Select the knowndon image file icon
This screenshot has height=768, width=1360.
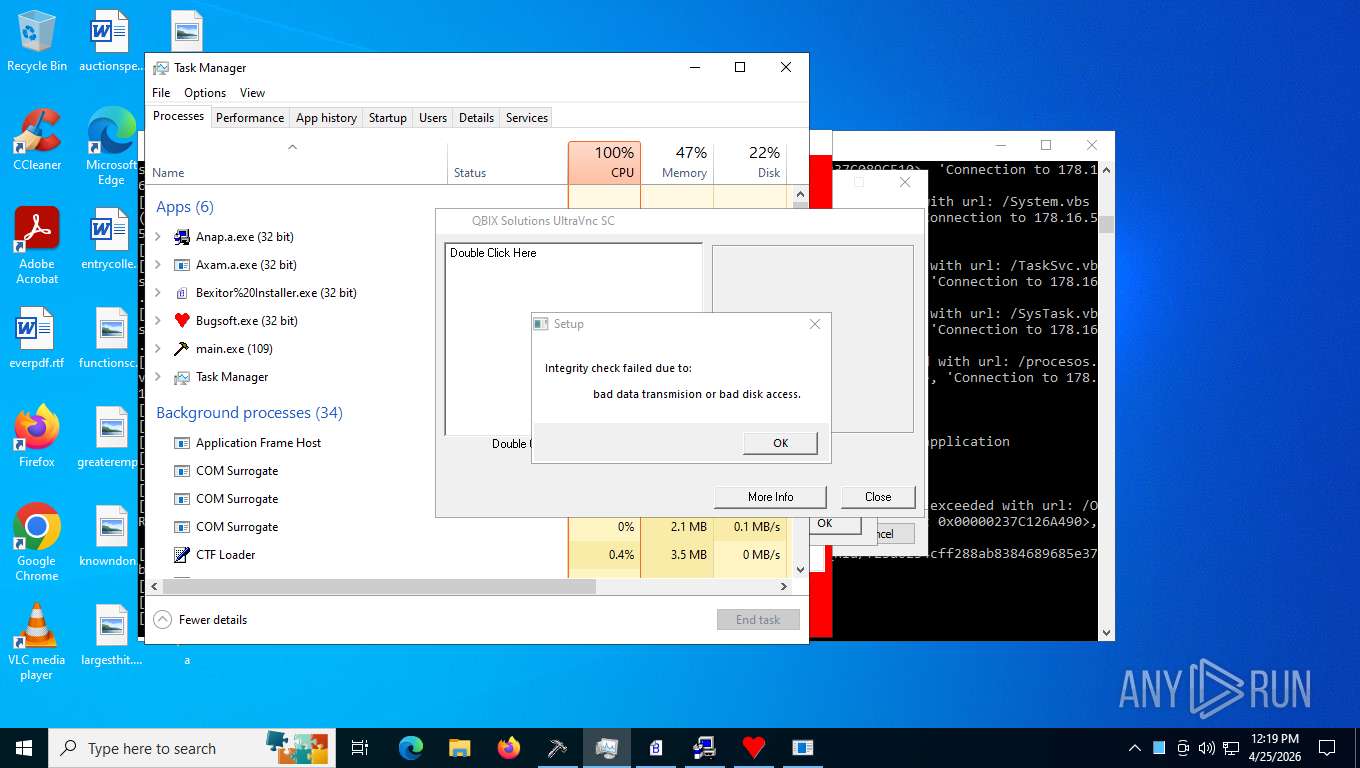(109, 536)
